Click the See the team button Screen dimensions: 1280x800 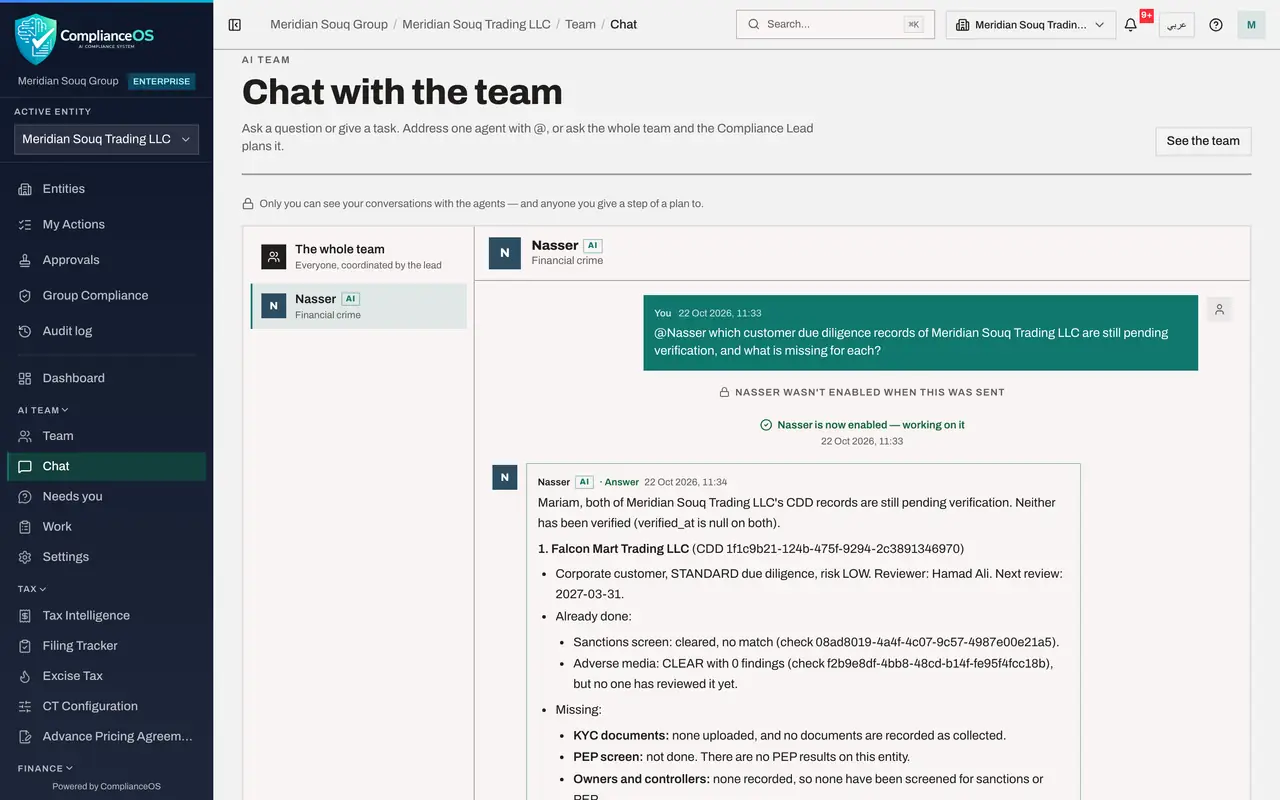tap(1203, 141)
